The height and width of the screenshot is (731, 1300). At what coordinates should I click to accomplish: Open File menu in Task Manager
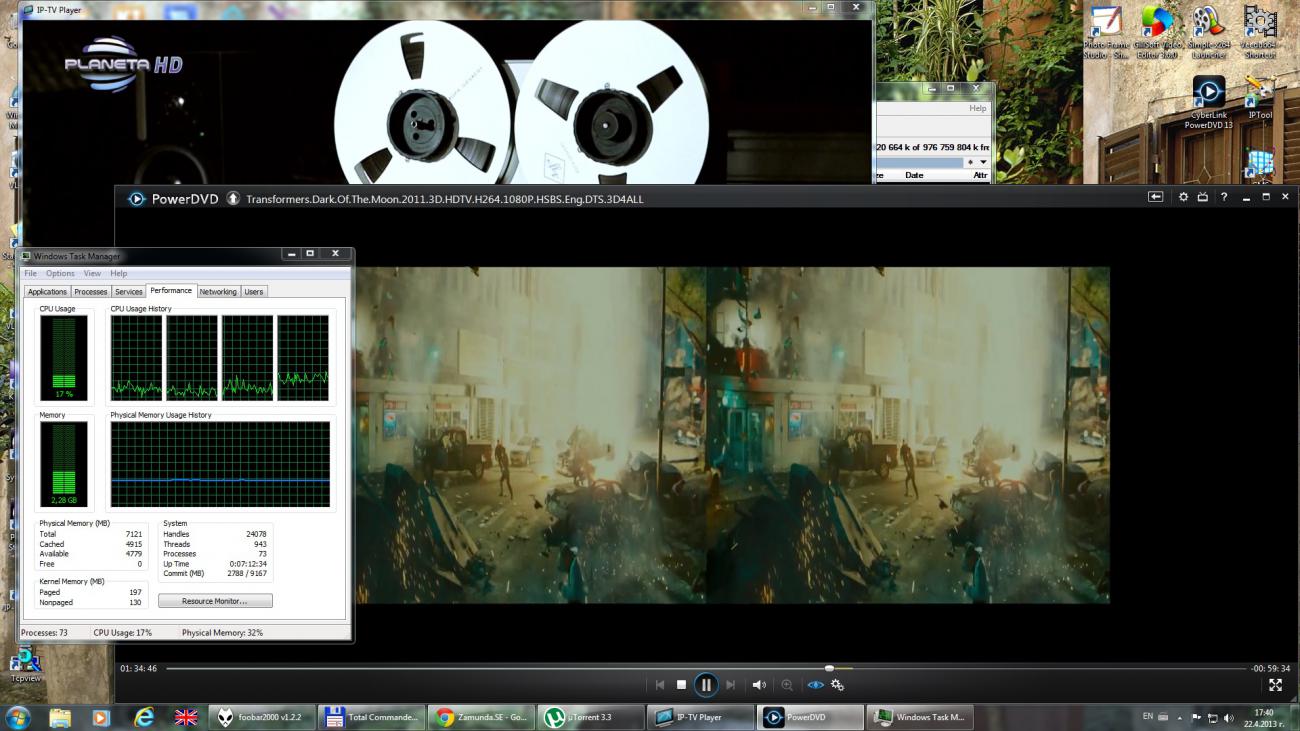(x=30, y=273)
